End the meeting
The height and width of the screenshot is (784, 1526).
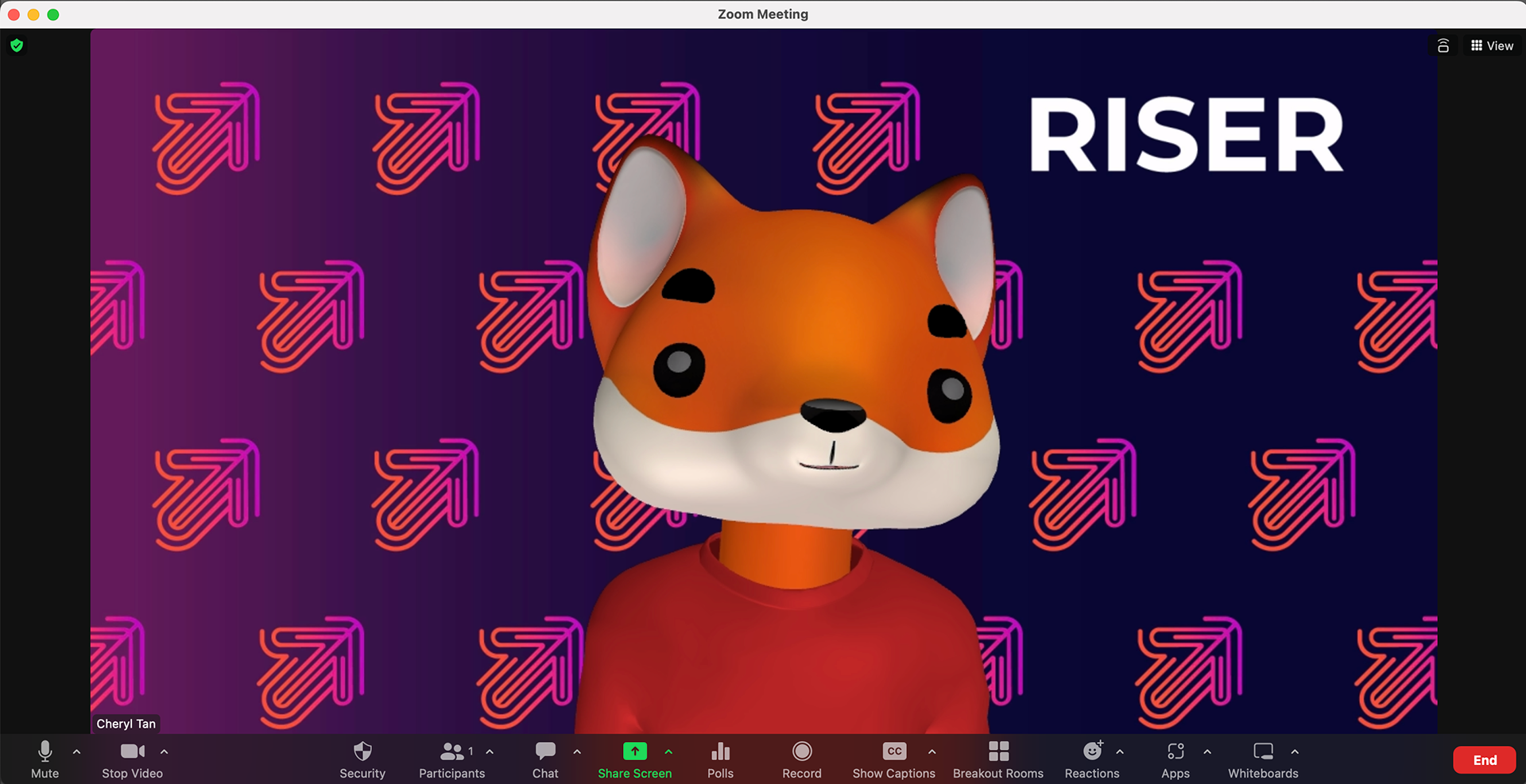tap(1485, 760)
